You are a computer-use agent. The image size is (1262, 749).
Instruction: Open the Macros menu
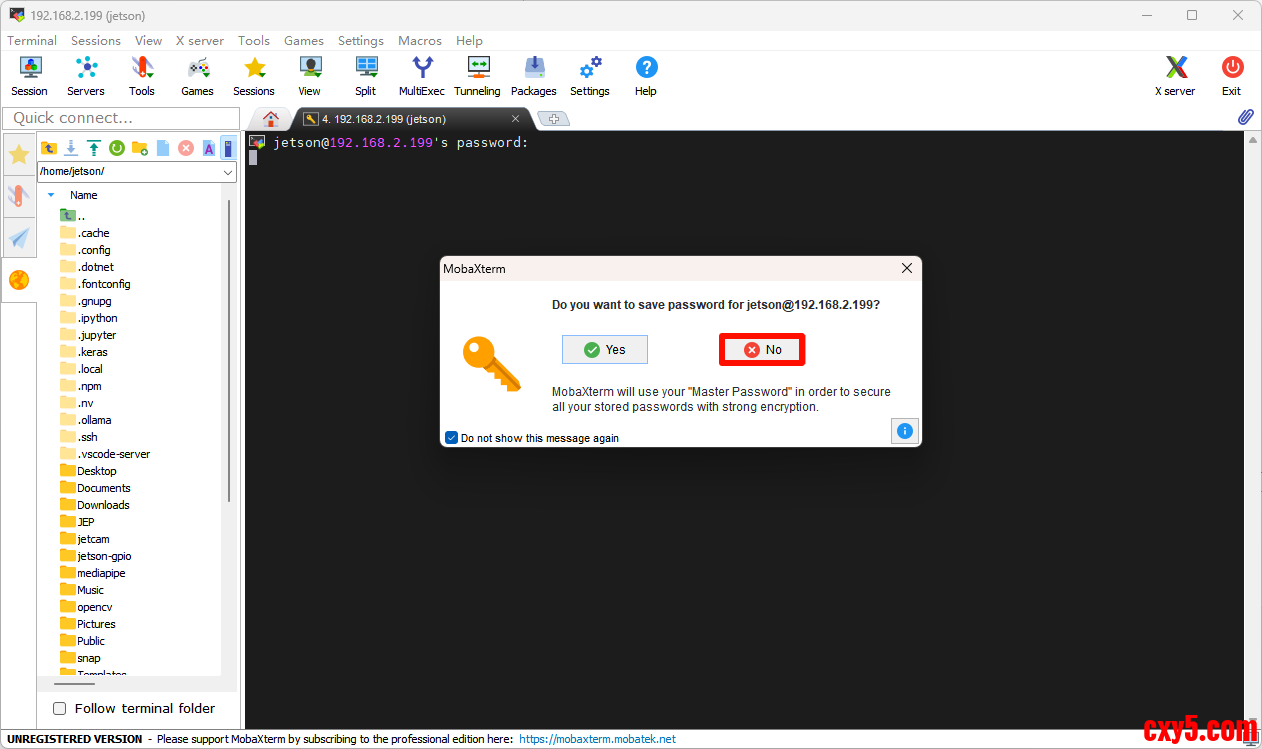[x=419, y=41]
